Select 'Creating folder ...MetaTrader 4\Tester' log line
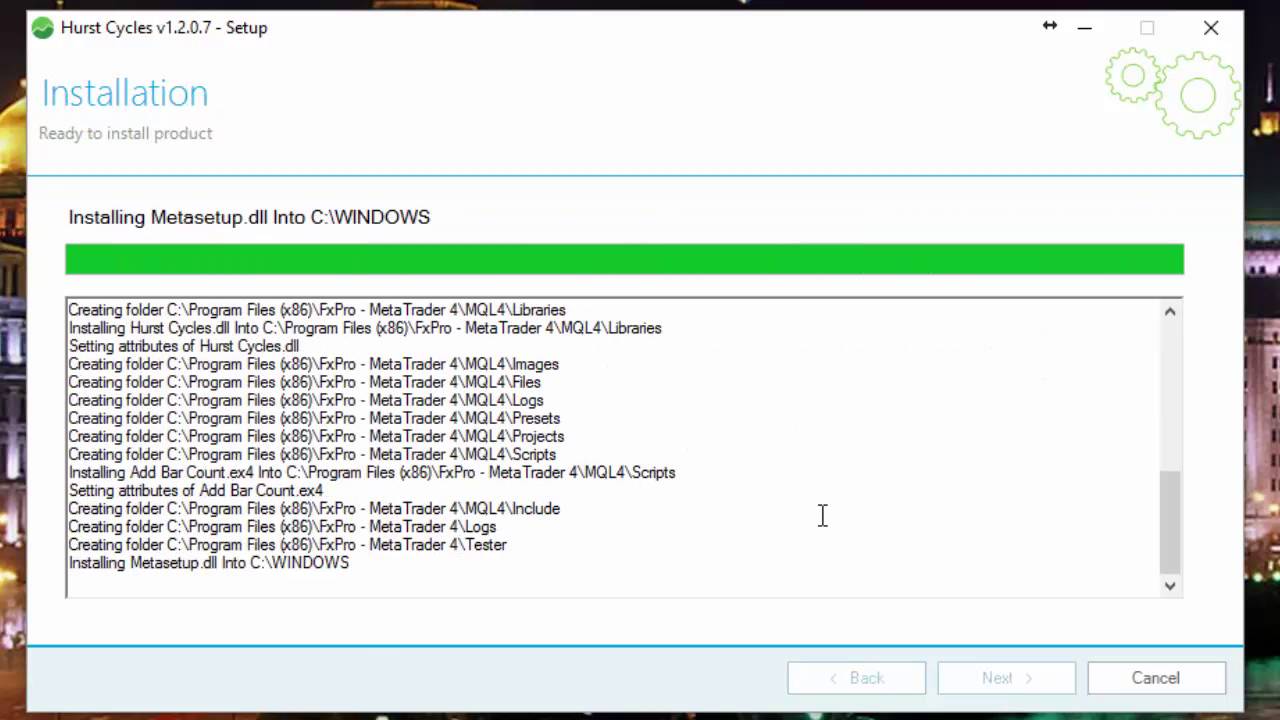The width and height of the screenshot is (1280, 720). click(288, 544)
